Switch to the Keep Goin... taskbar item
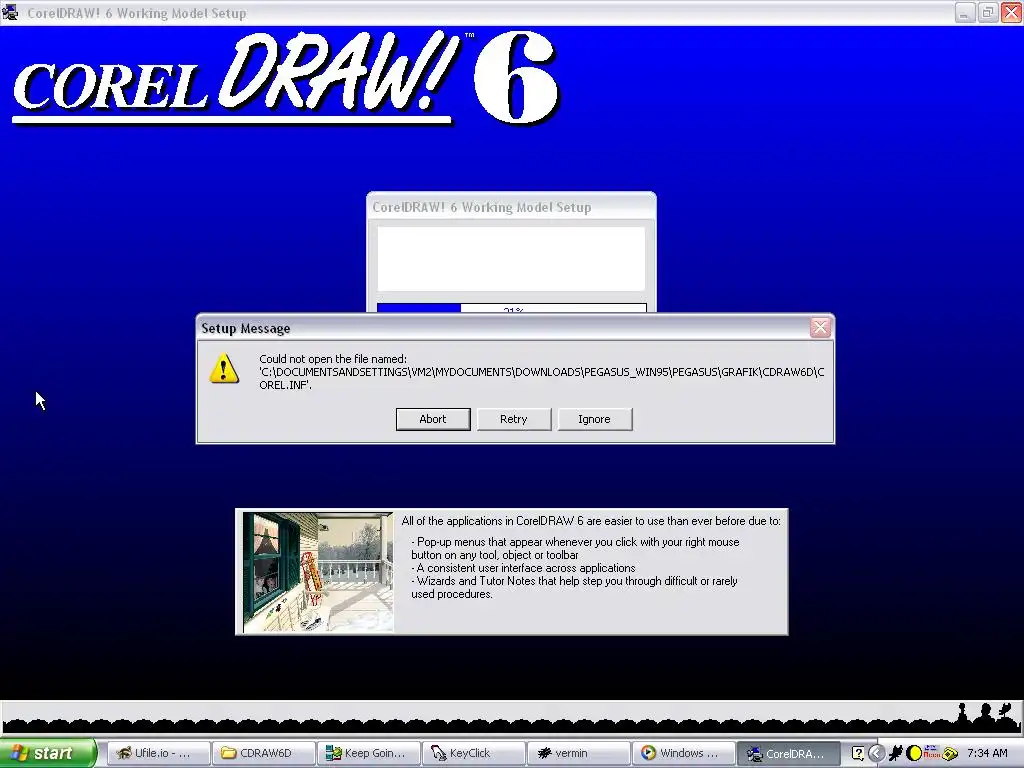 368,753
